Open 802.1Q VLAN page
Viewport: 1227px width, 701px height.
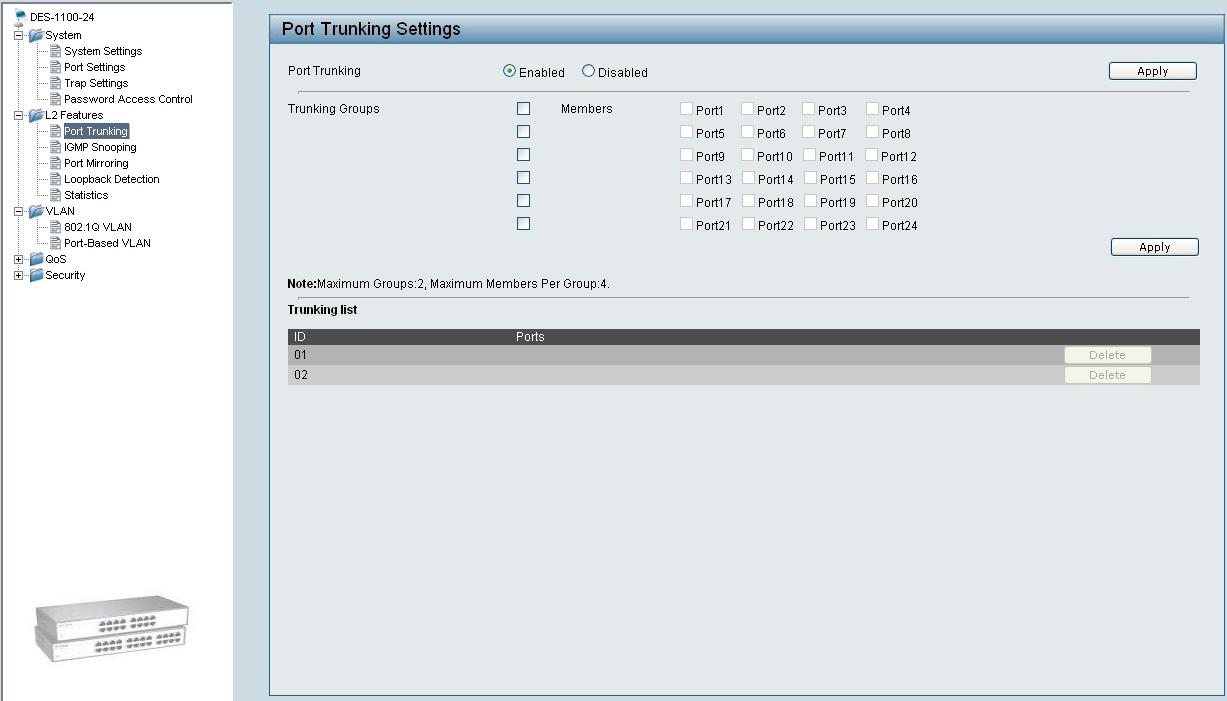[98, 227]
